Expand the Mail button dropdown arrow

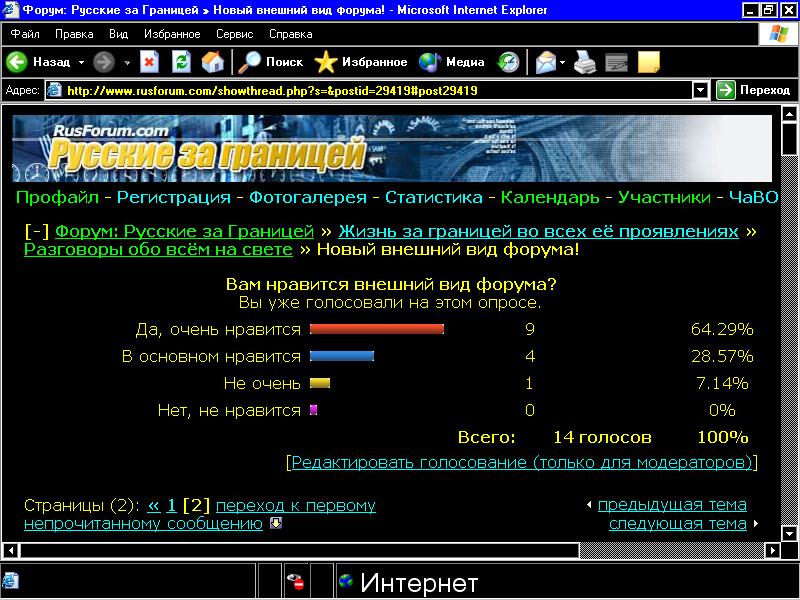(563, 62)
